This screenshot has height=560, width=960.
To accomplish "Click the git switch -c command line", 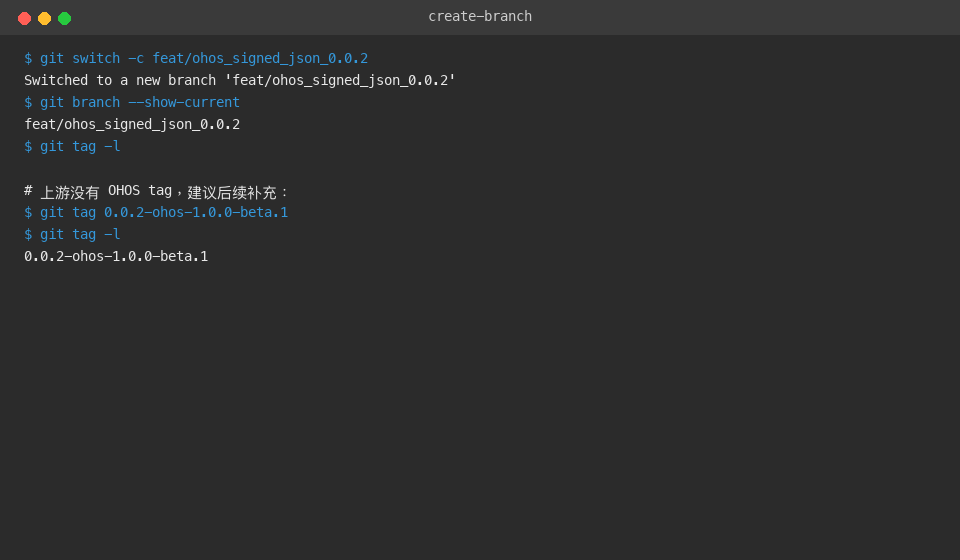I will pos(196,58).
